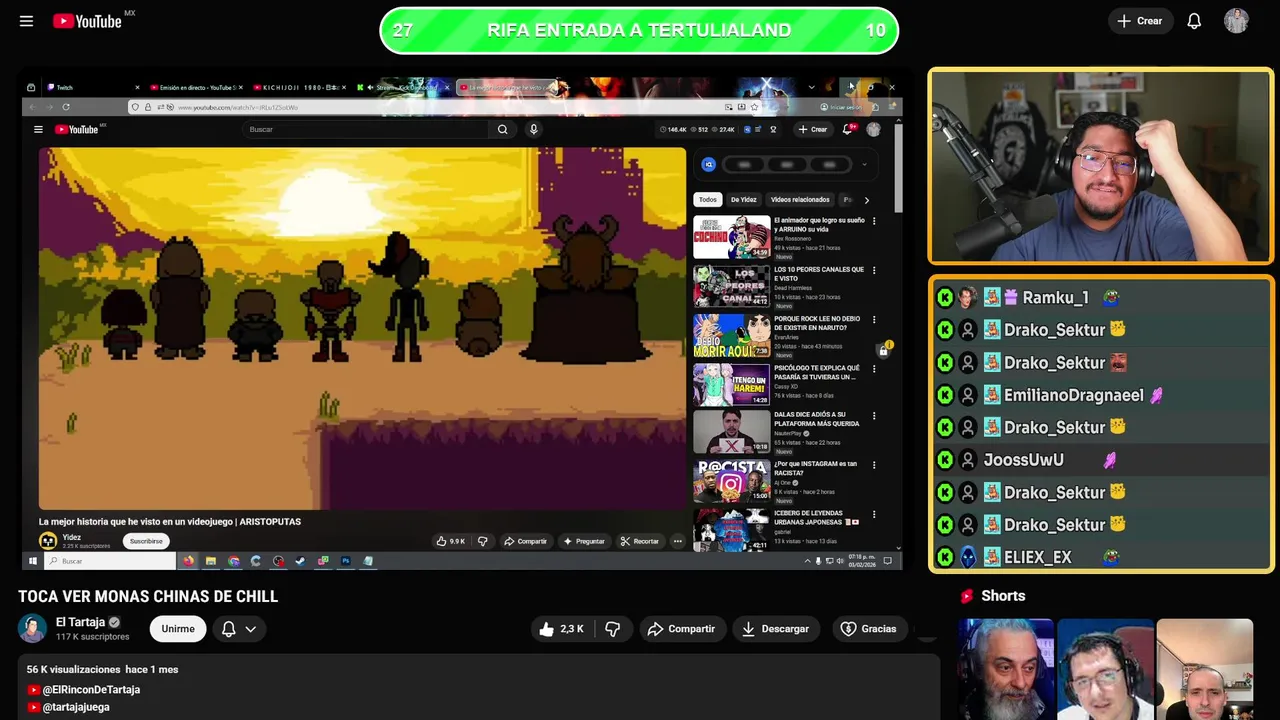Image resolution: width=1280 pixels, height=720 pixels.
Task: Open El Tartaja channel avatar
Action: (x=32, y=628)
